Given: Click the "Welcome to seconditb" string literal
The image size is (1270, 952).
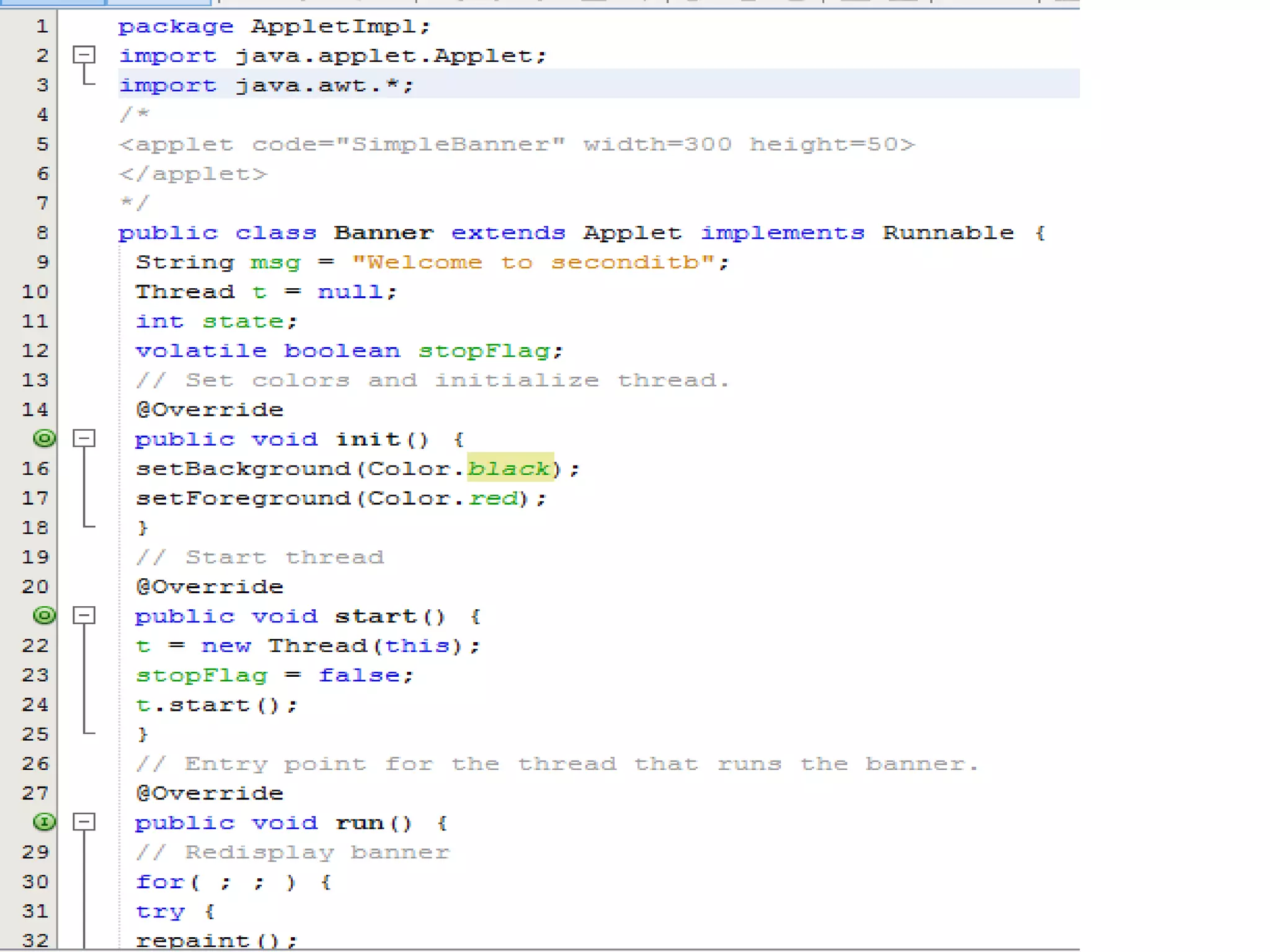Looking at the screenshot, I should pos(533,262).
